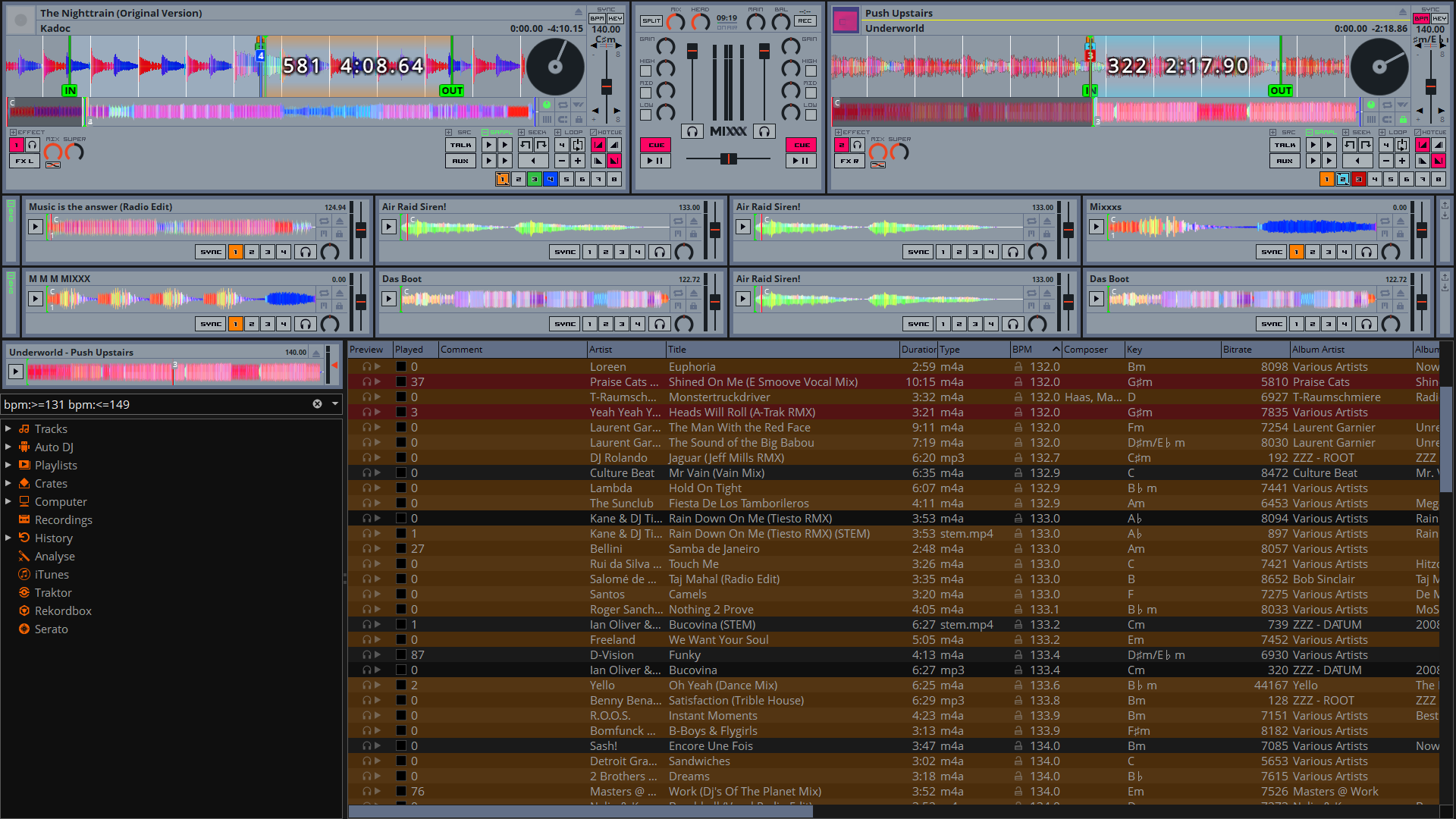Toggle the SPLIT headphone button
Screen dimensions: 1456x819
tap(651, 21)
